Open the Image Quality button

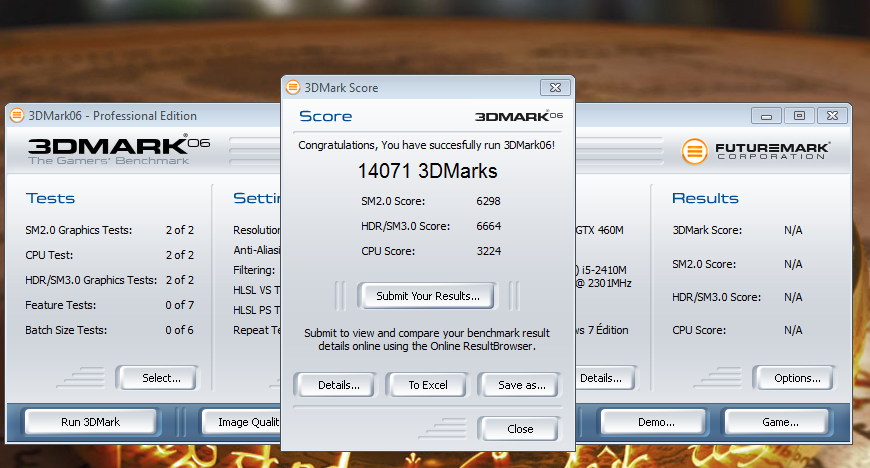243,422
